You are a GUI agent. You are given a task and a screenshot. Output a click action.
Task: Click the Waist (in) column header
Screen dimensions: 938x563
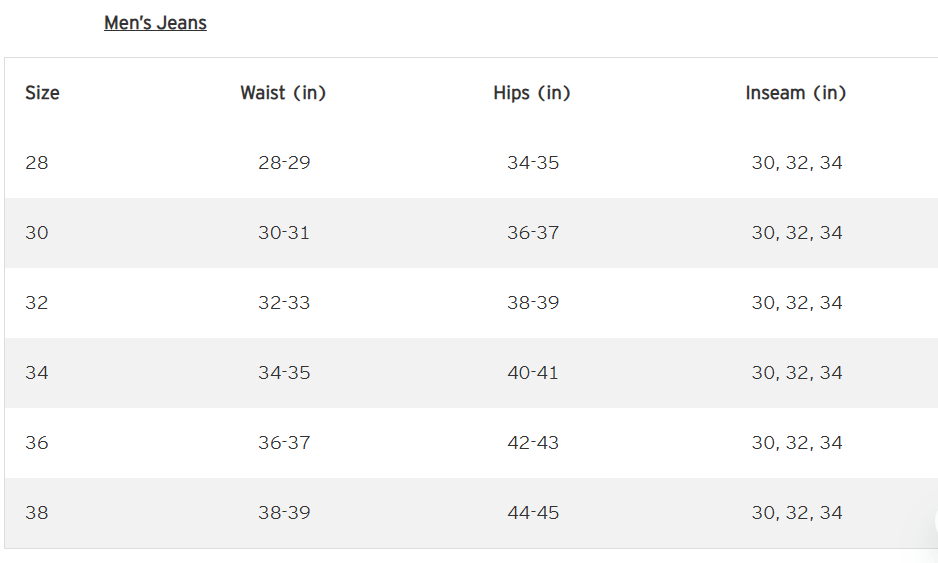(x=283, y=93)
